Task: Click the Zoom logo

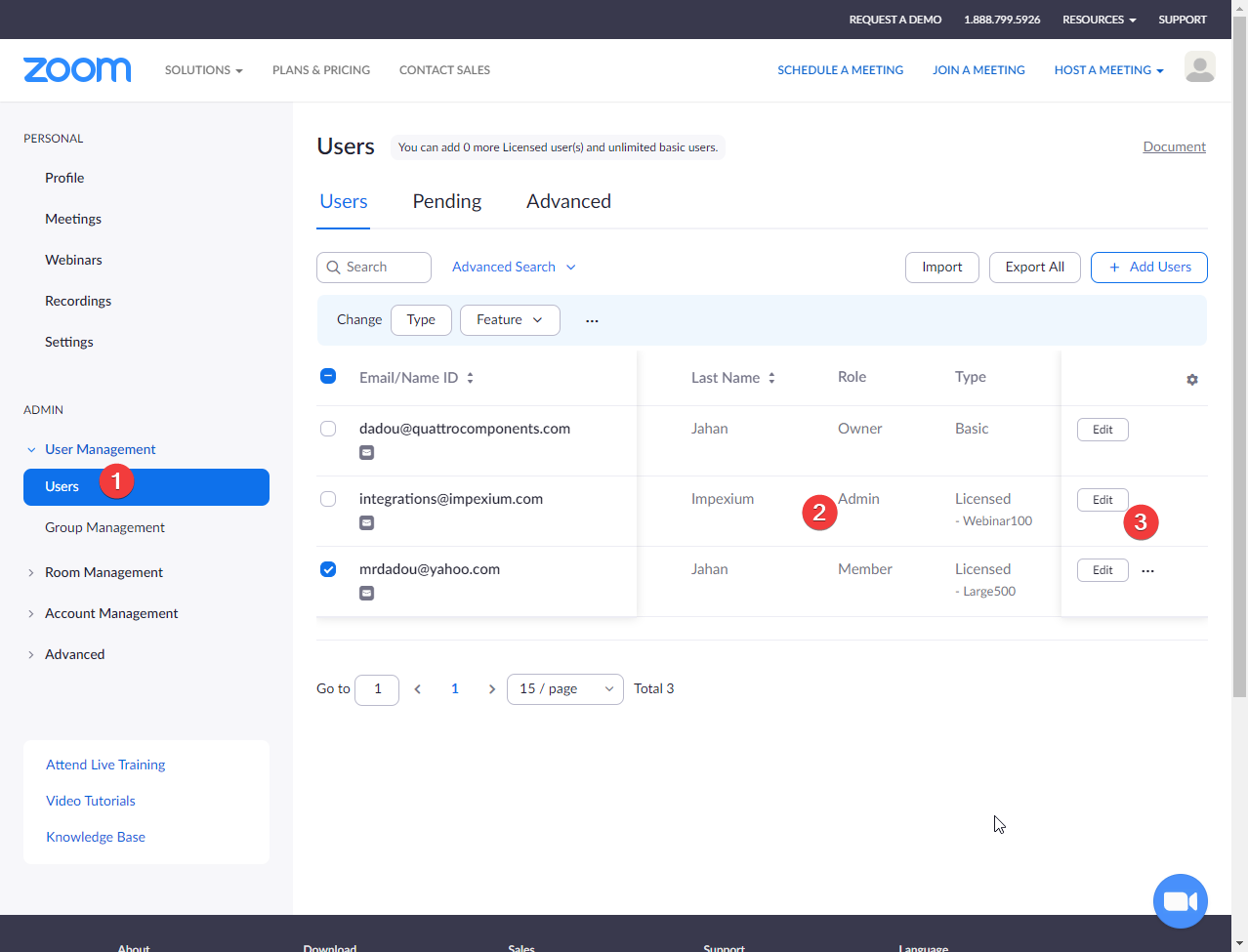Action: point(77,69)
